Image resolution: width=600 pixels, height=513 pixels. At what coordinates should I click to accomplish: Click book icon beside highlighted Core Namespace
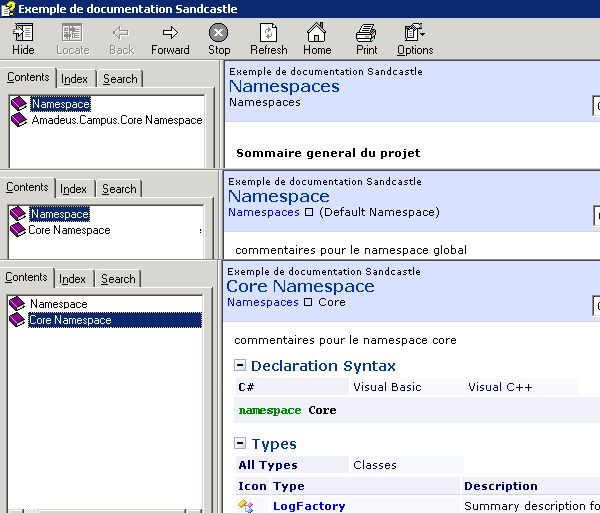tap(17, 320)
